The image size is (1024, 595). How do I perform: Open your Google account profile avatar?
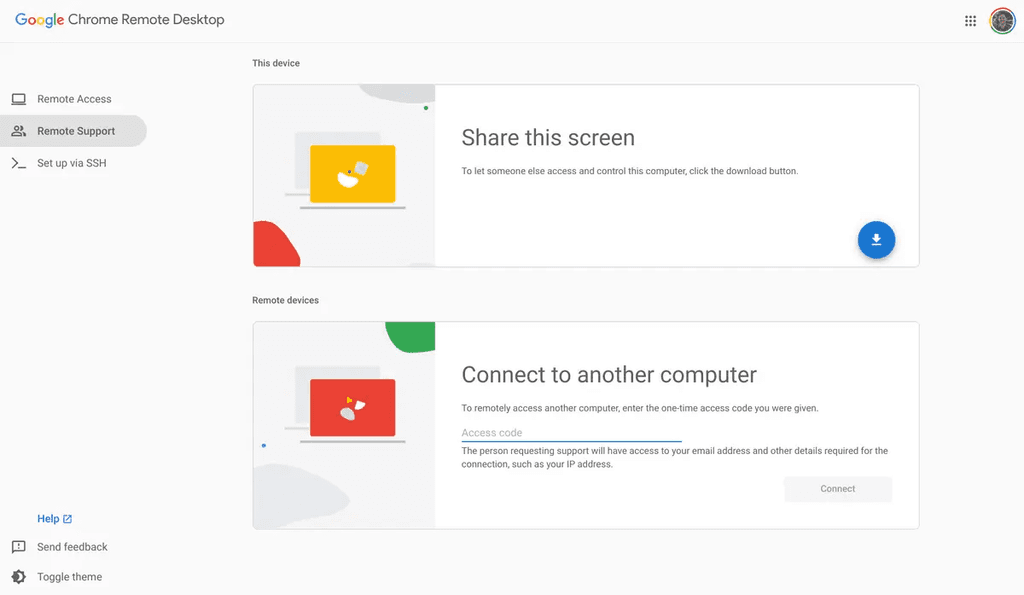tap(1002, 20)
